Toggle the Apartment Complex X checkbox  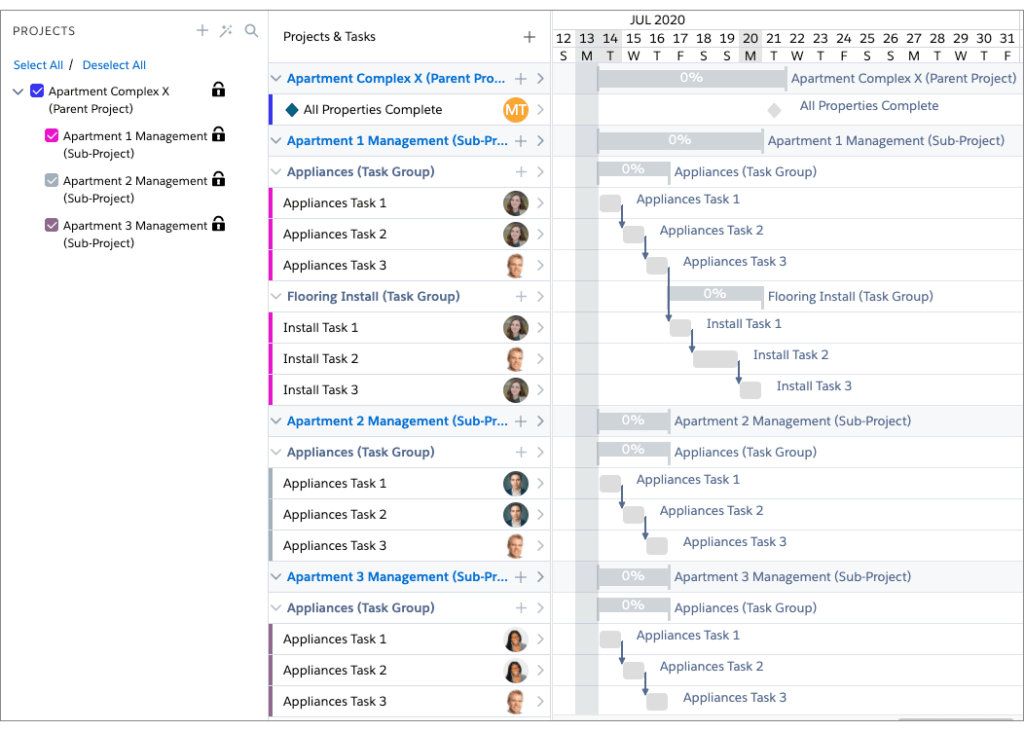coord(37,91)
